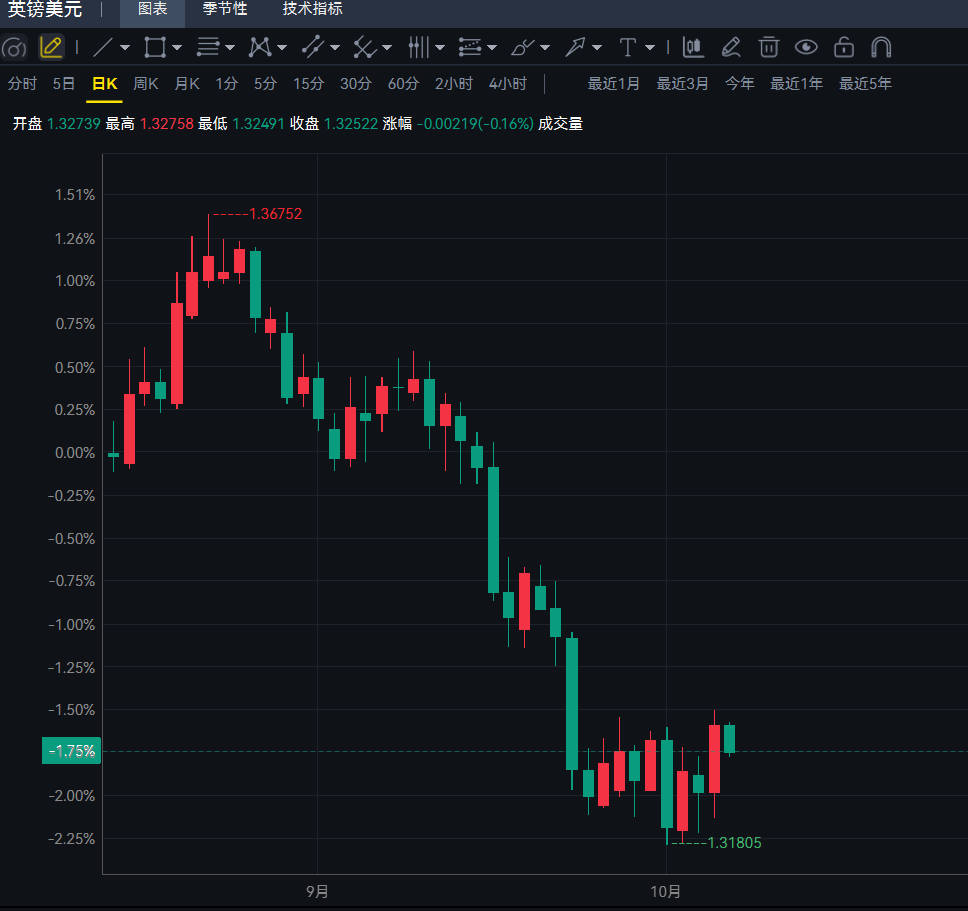Screen dimensions: 968x911
Task: Select the dotted channel lines tool
Action: click(470, 48)
